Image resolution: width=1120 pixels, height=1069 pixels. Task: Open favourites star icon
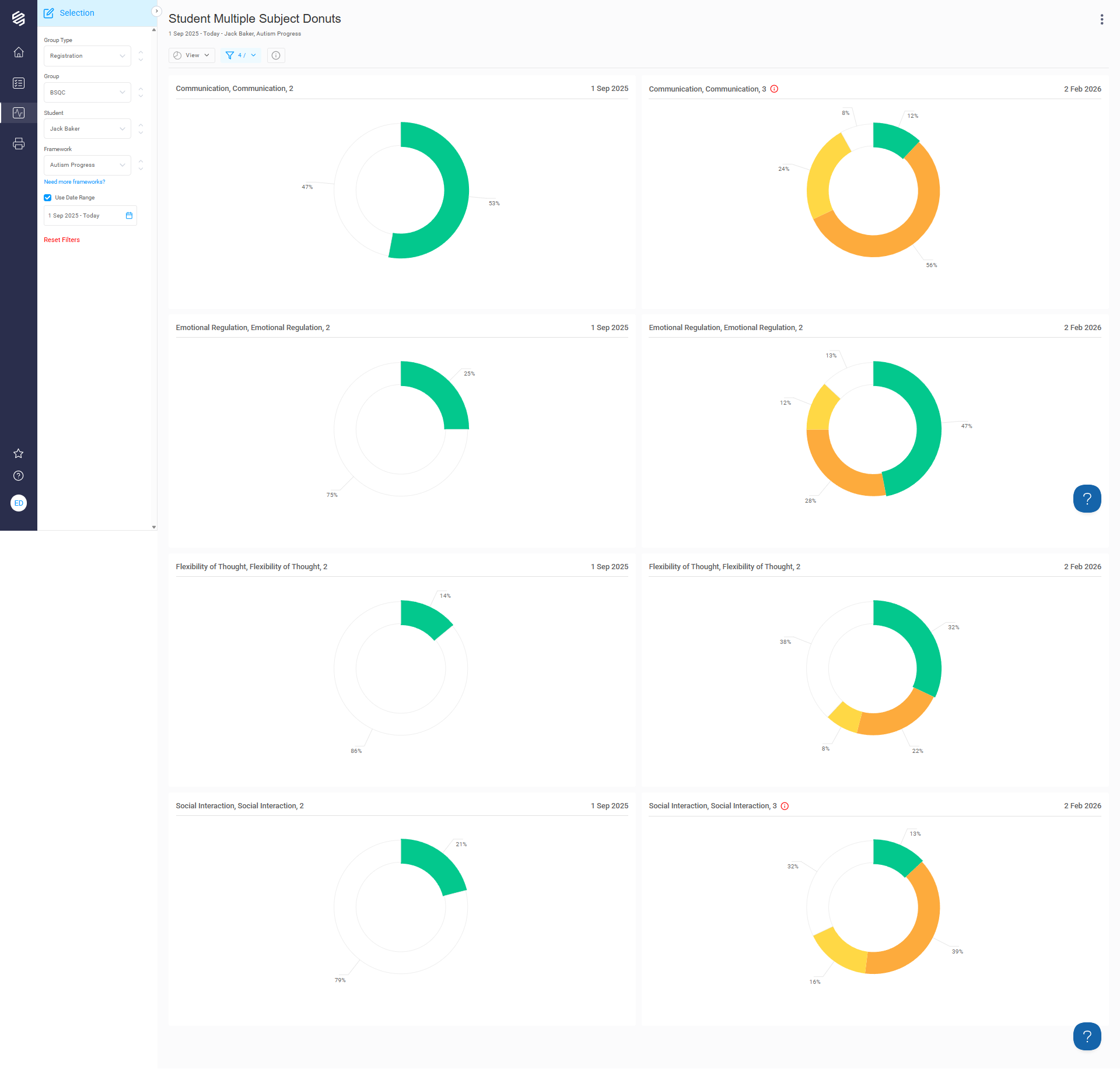click(19, 453)
